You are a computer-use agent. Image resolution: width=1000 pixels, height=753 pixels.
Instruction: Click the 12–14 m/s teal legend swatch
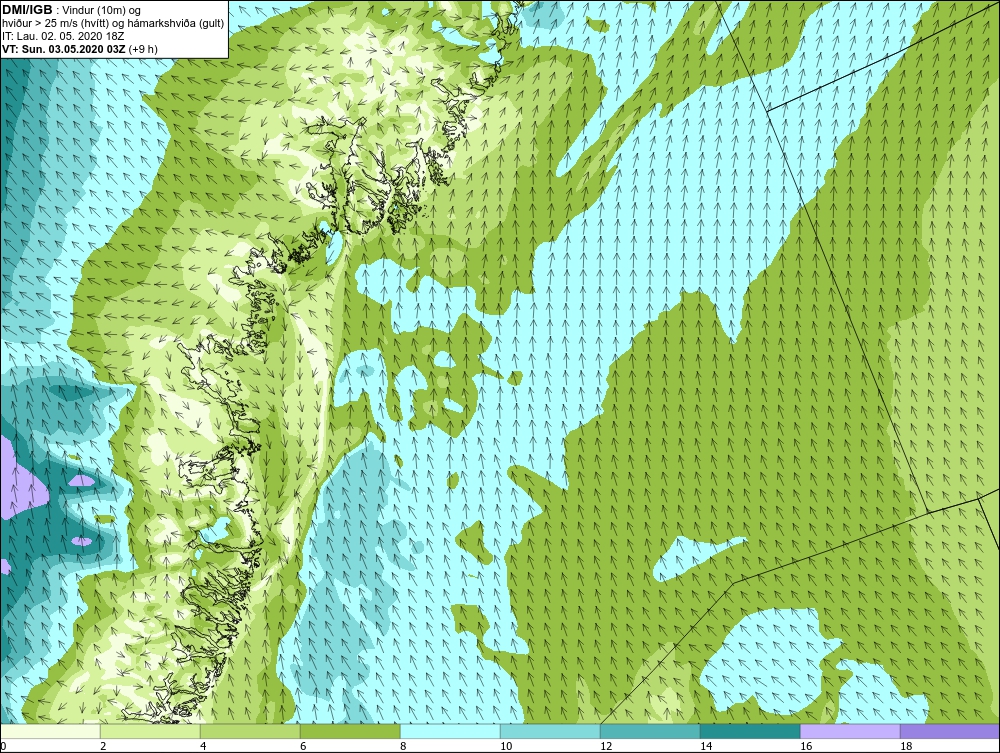(650, 731)
